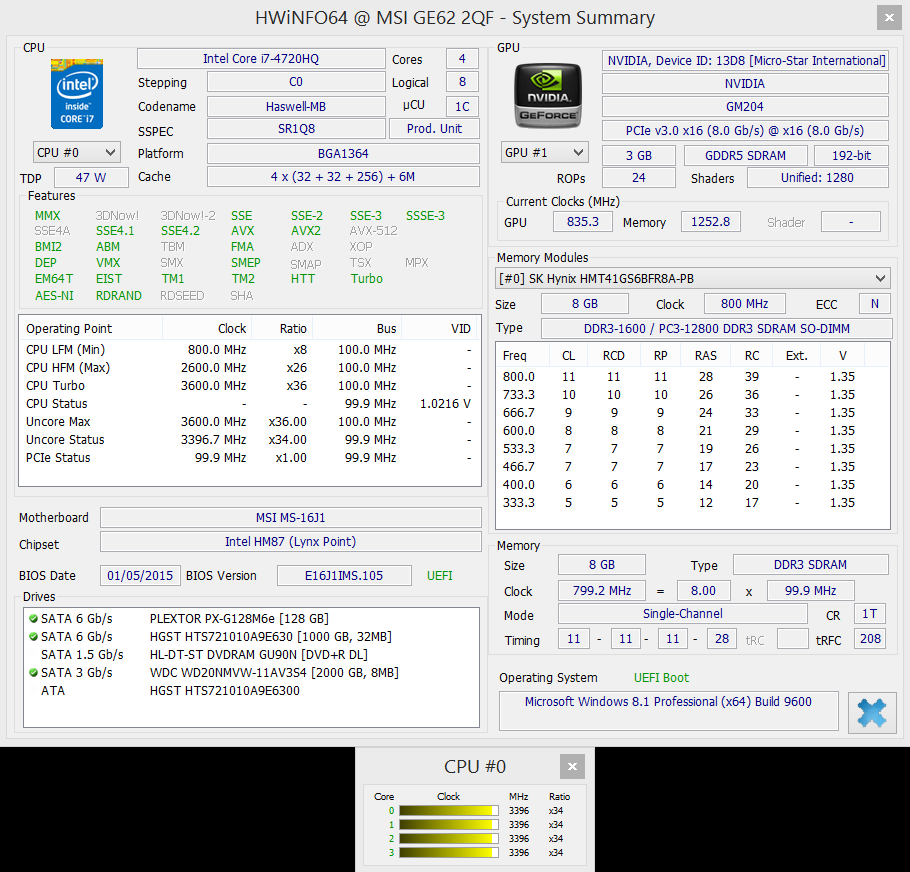Click the Haswell-MB codename field
Screen dimensions: 910x872
click(x=296, y=107)
